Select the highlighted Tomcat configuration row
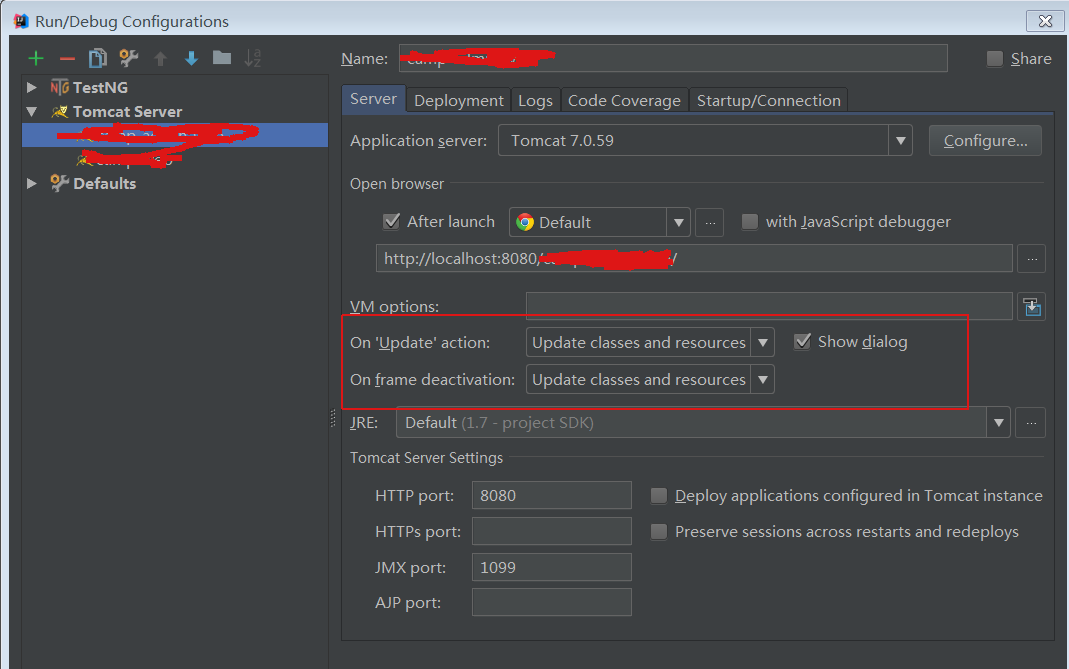The image size is (1069, 669). tap(175, 135)
